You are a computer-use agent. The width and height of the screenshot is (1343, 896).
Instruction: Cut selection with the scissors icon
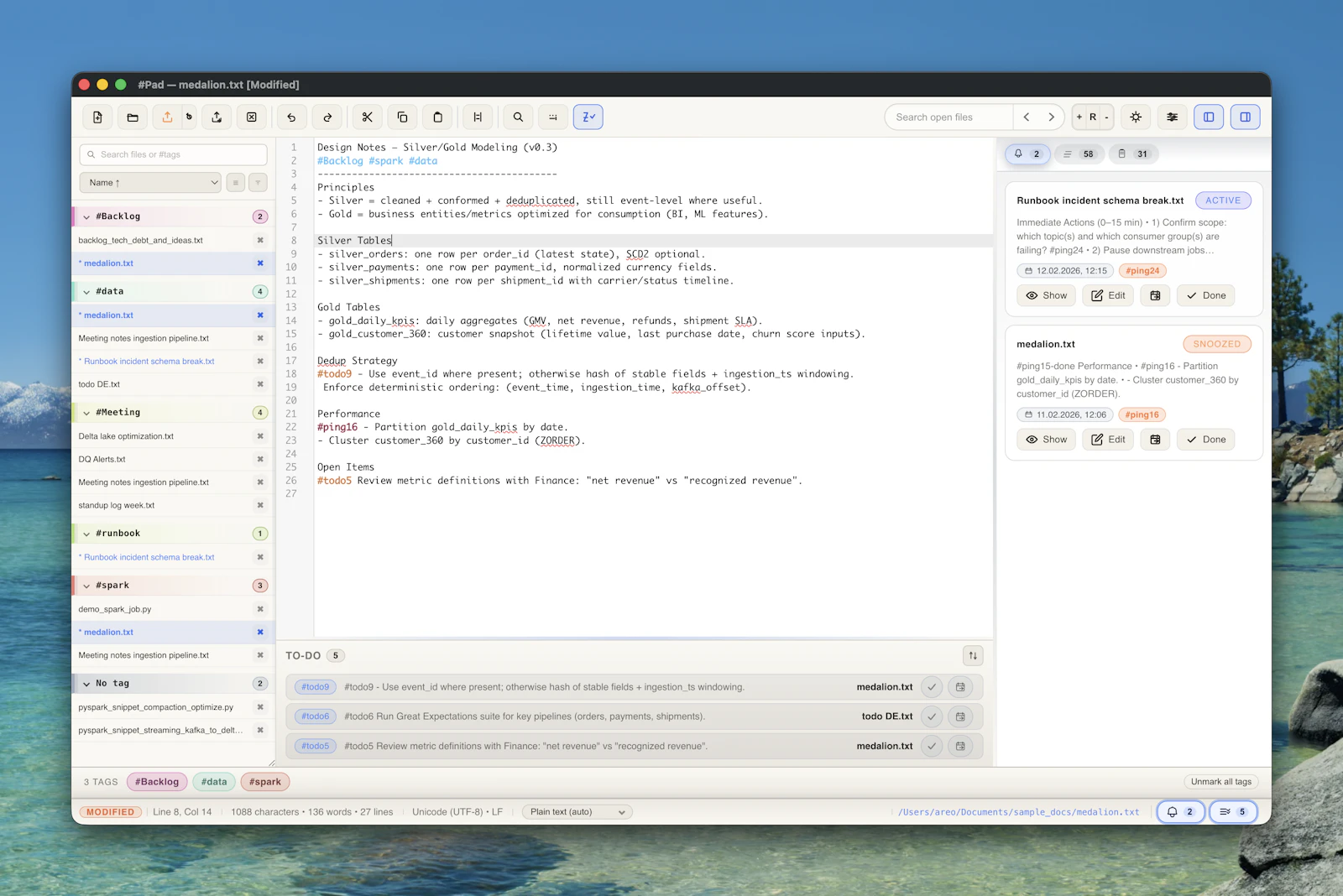[367, 117]
